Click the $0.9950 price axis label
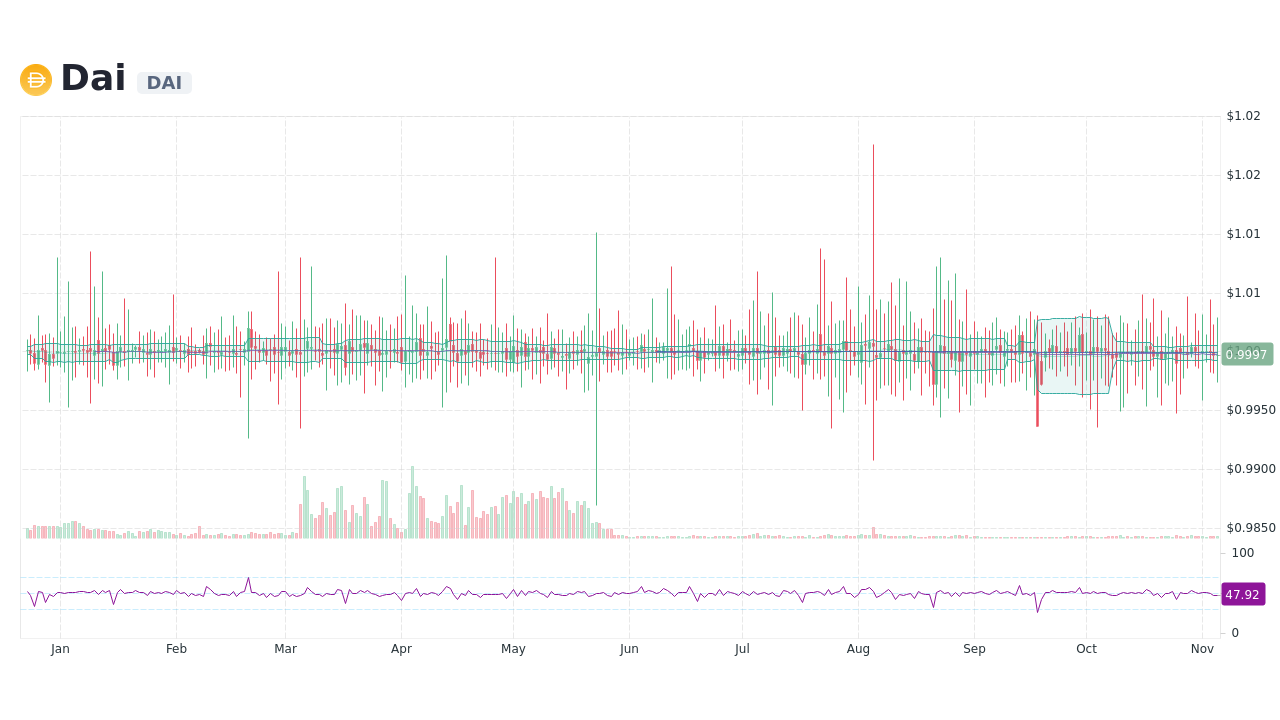The height and width of the screenshot is (720, 1280). click(x=1251, y=410)
